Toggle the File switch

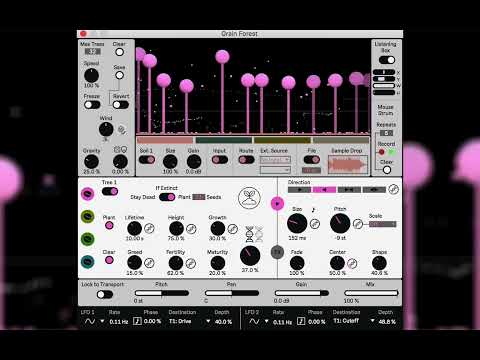coord(312,160)
